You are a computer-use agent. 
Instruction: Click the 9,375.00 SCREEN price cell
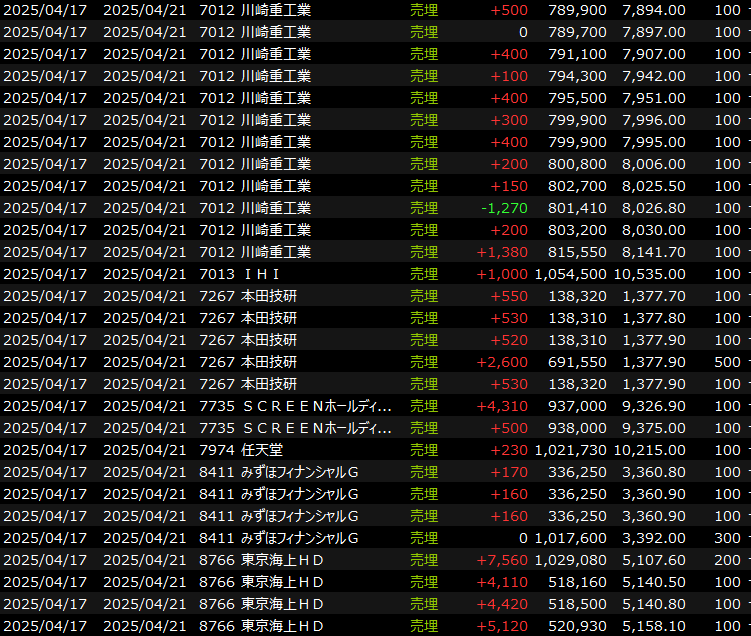pyautogui.click(x=653, y=428)
